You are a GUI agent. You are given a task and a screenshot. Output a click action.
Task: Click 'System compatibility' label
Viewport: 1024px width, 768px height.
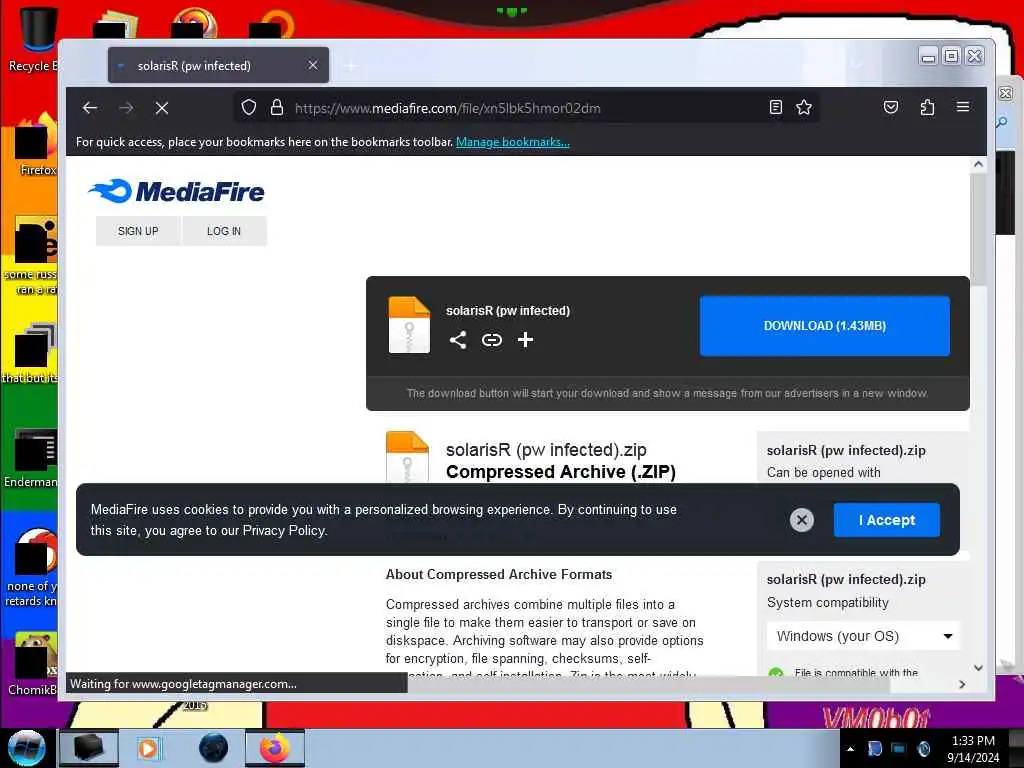pos(827,603)
